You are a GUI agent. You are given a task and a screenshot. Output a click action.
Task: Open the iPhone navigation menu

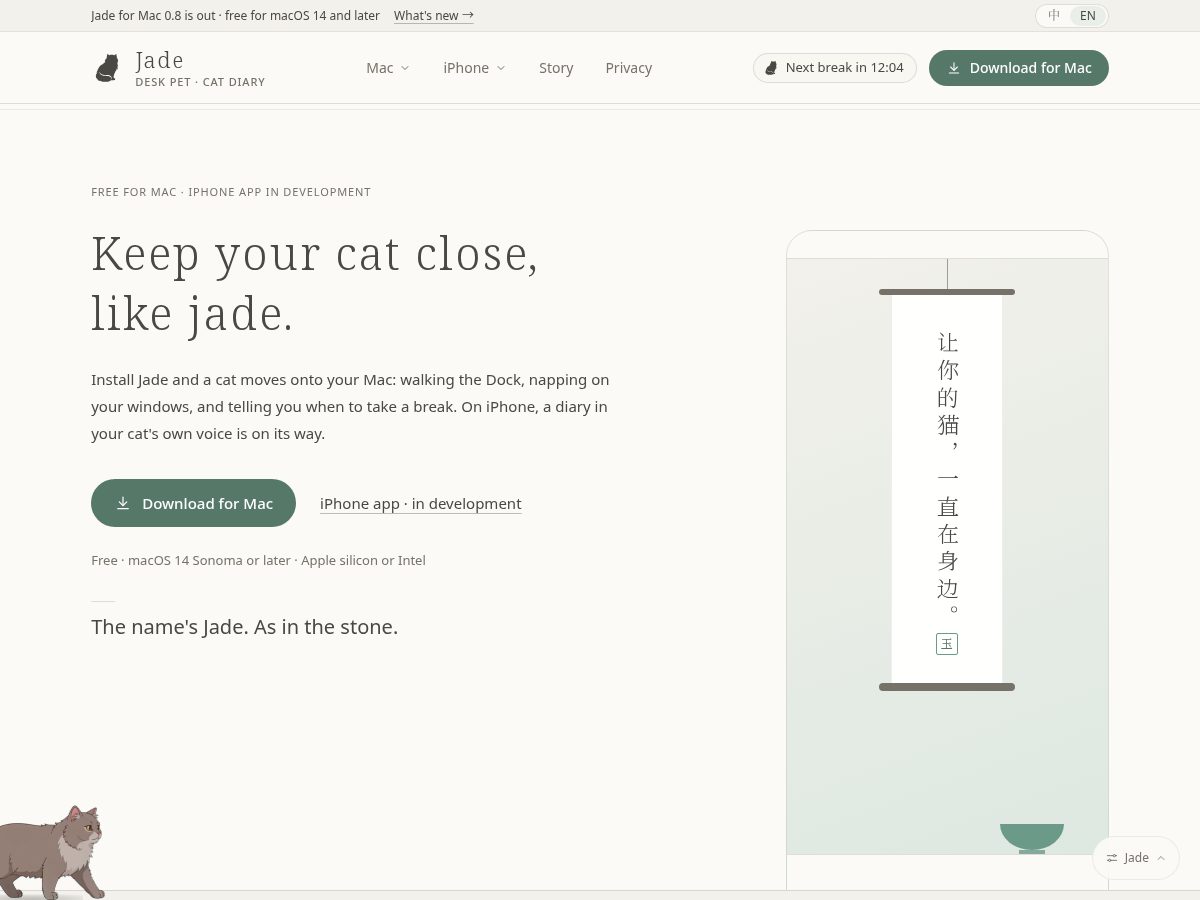click(x=474, y=68)
